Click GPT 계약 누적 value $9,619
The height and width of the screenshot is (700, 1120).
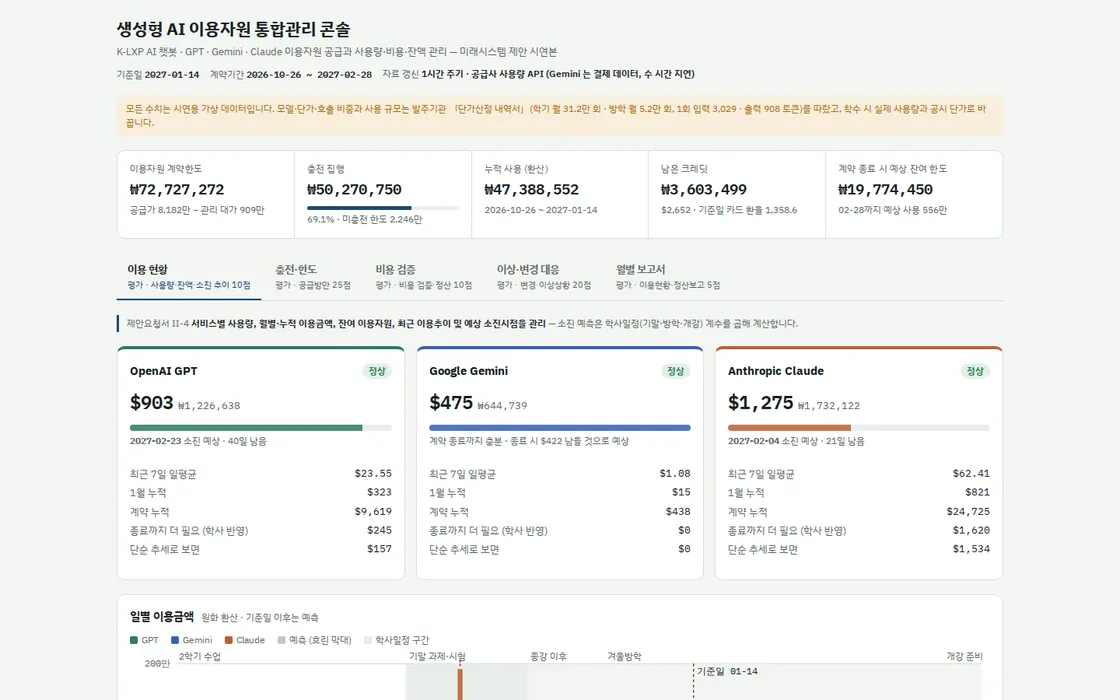[x=373, y=511]
